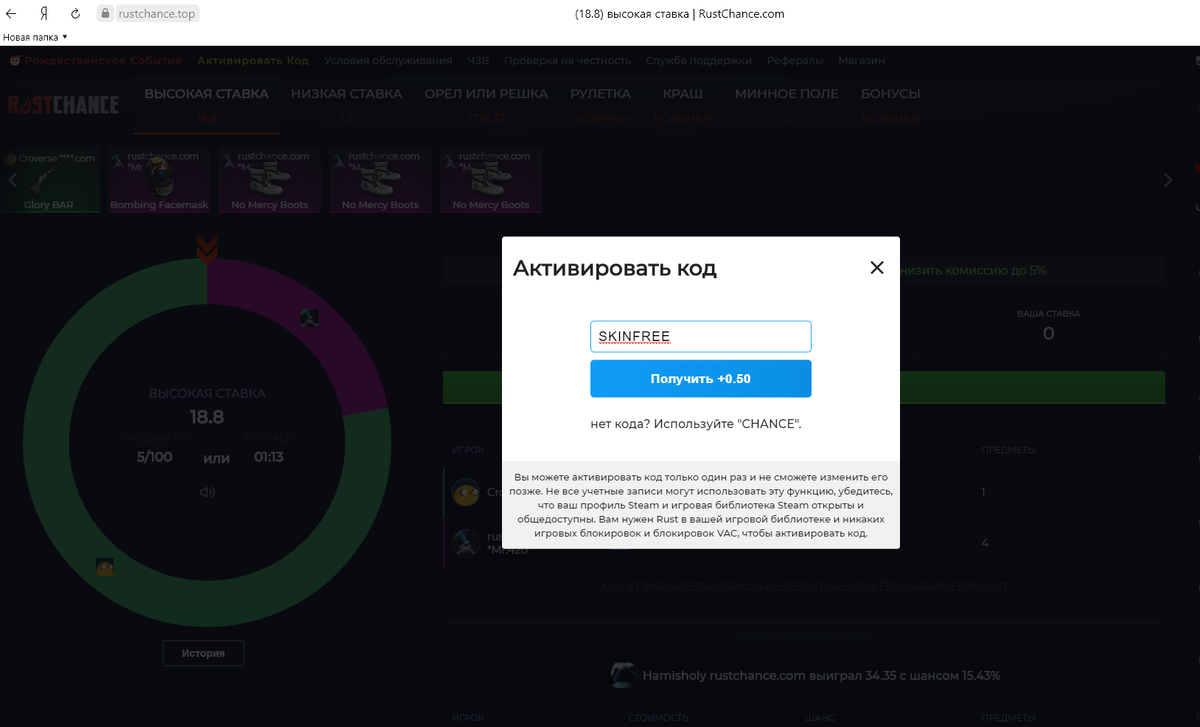1200x727 pixels.
Task: Switch to КРАШ tab
Action: 683,104
